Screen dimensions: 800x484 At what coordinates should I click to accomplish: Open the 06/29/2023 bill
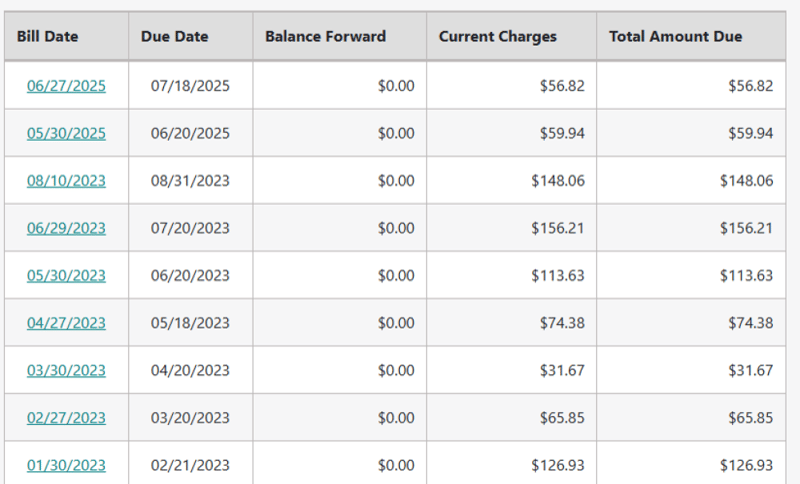point(66,228)
